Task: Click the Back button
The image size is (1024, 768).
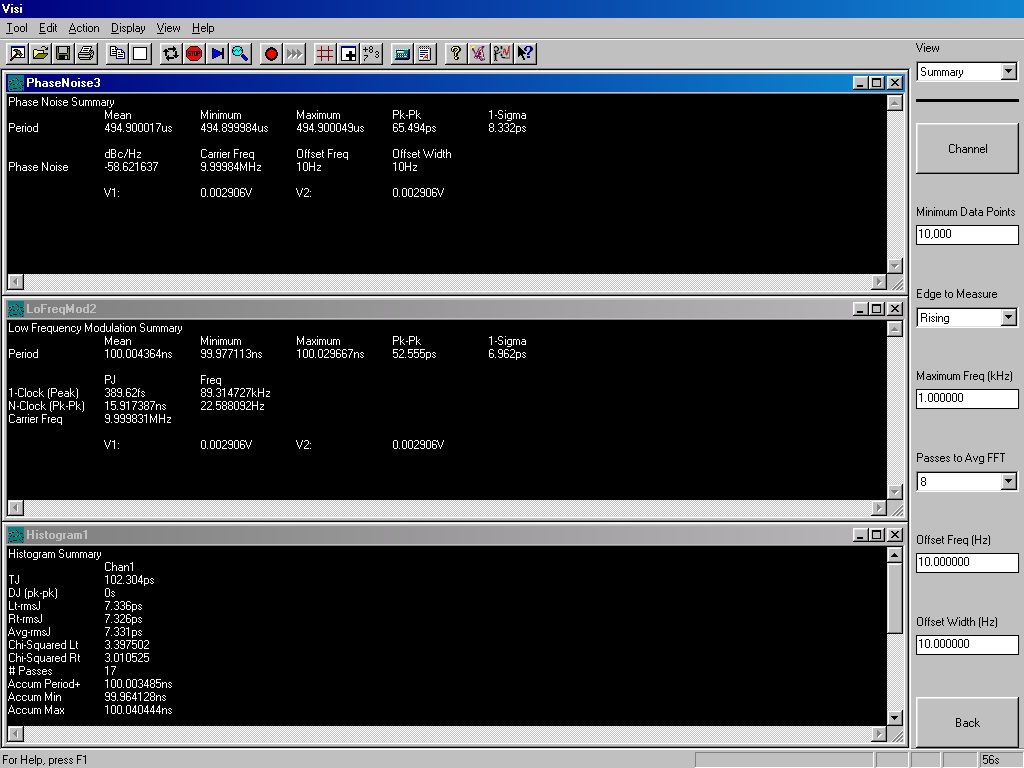Action: click(967, 722)
